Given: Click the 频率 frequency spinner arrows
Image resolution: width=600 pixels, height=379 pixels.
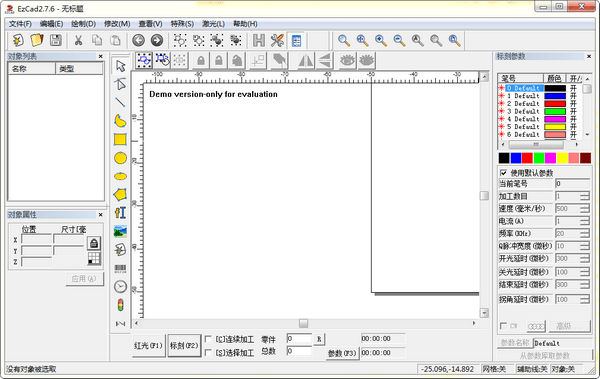Looking at the screenshot, I should pos(585,234).
